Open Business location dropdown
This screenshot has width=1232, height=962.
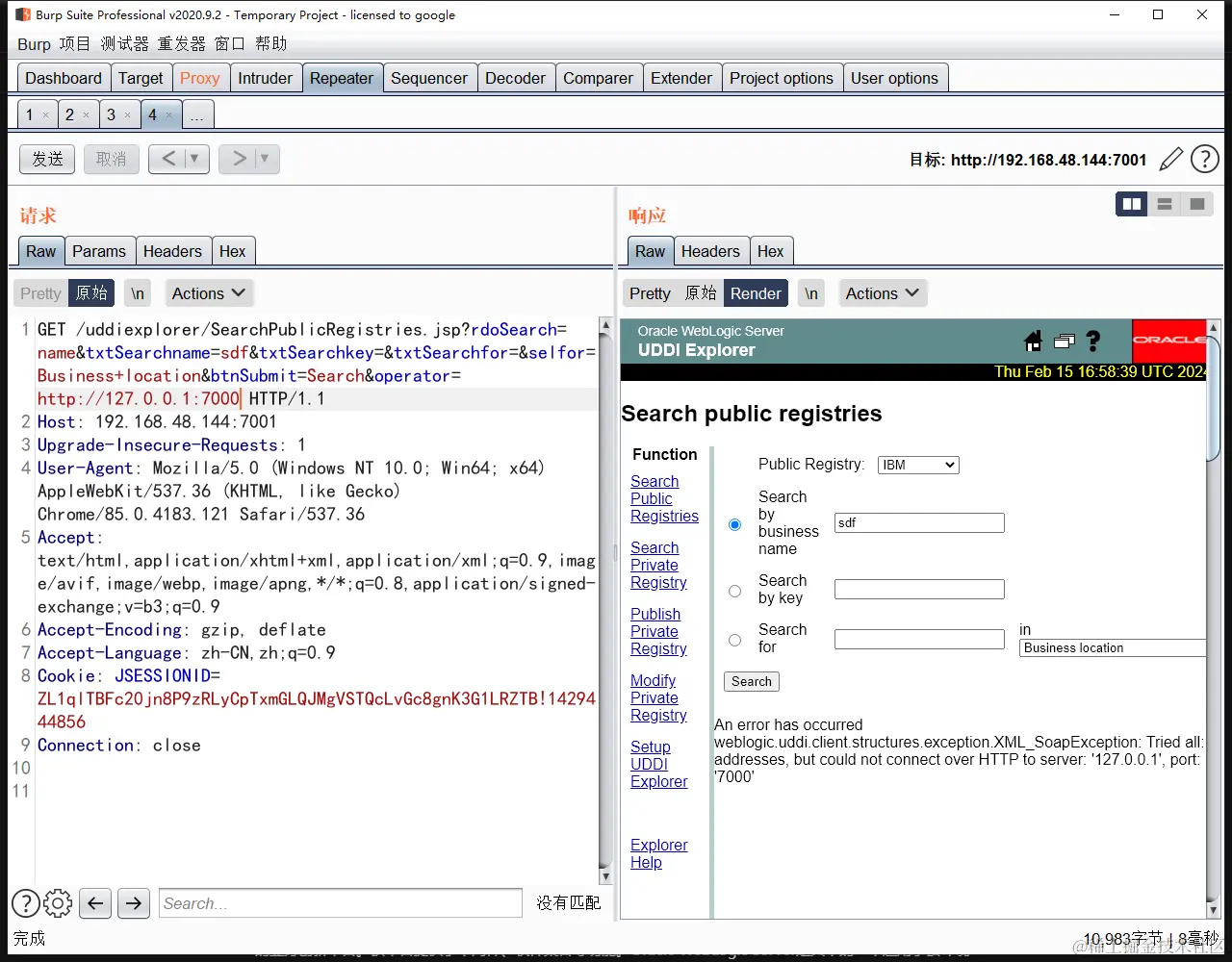coord(1113,648)
